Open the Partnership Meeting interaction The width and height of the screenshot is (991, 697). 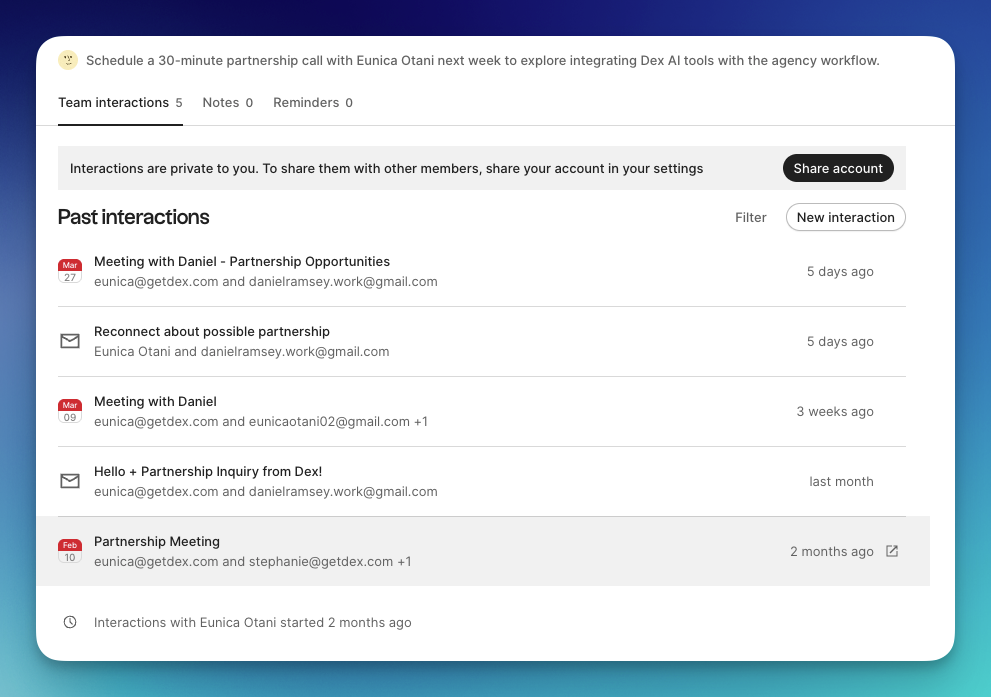(157, 541)
